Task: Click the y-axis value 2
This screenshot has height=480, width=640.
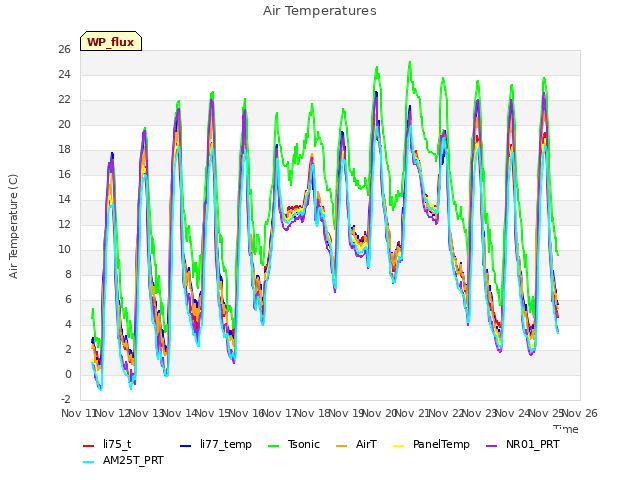Action: (68, 349)
